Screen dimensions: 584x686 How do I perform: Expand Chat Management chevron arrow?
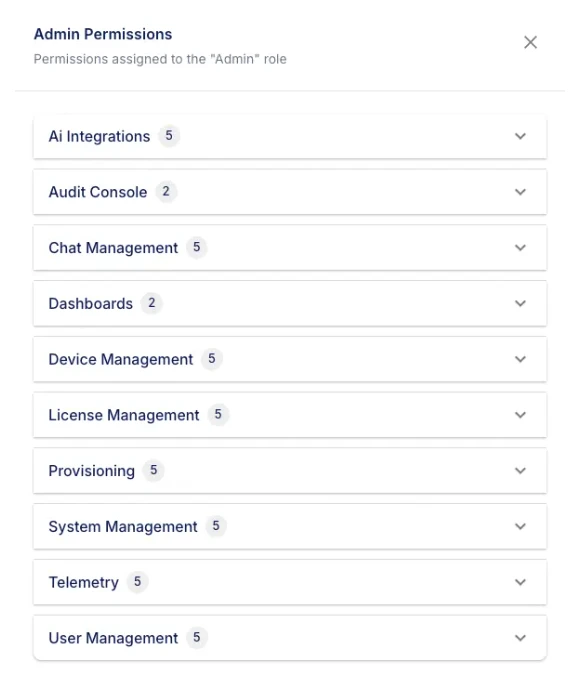pyautogui.click(x=520, y=248)
